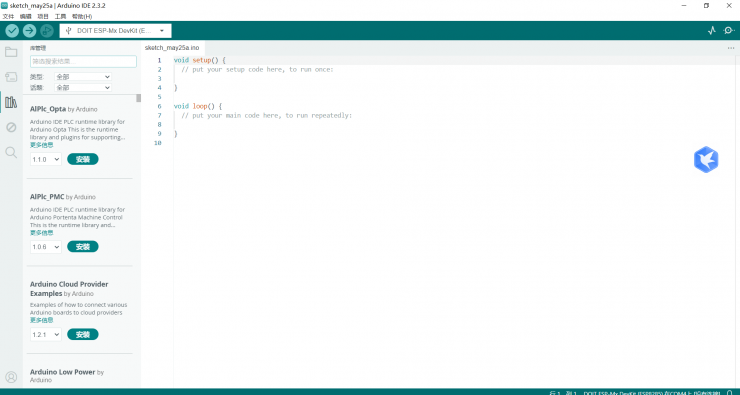Open more info link for Arduino Cloud Provider Examples

tap(42, 320)
